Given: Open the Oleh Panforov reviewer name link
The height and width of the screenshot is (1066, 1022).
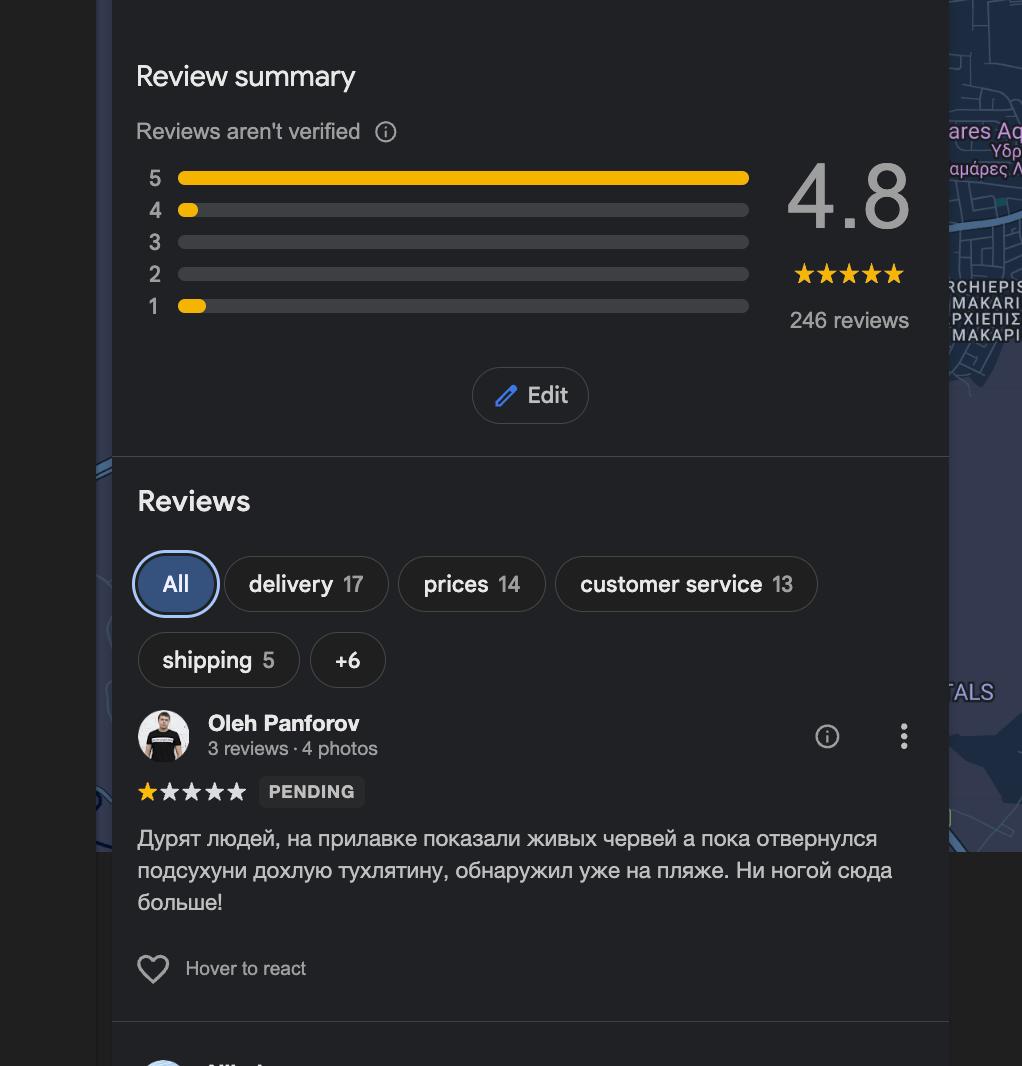Looking at the screenshot, I should [x=283, y=723].
